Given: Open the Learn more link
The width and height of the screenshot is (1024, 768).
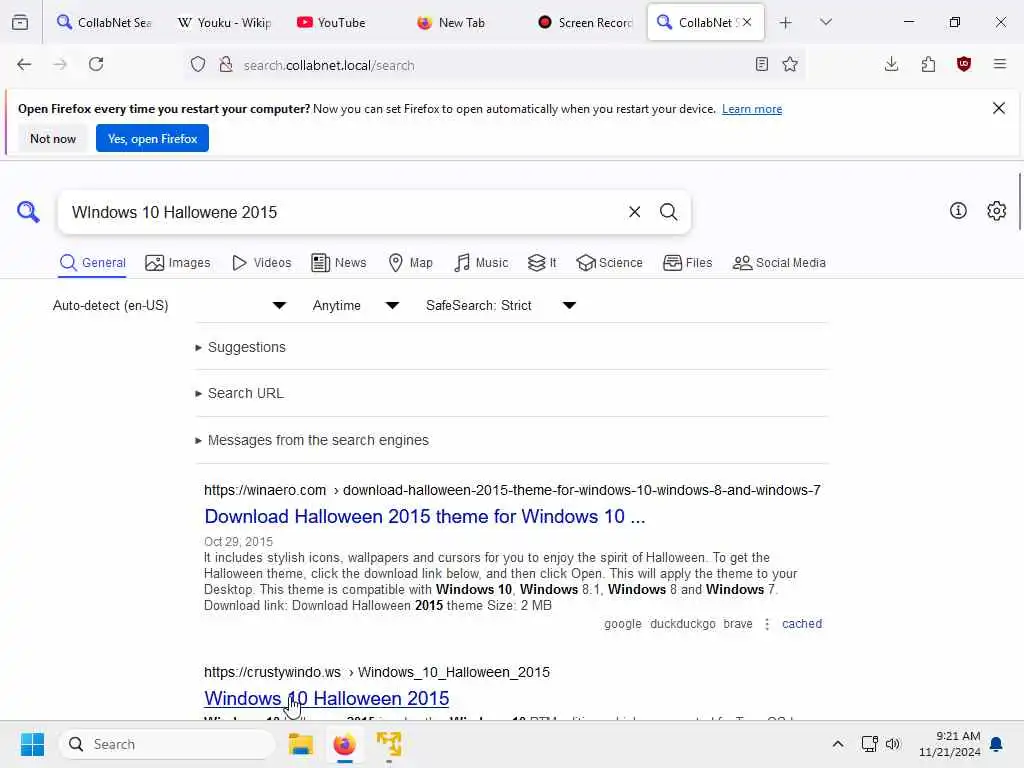Looking at the screenshot, I should click(752, 109).
